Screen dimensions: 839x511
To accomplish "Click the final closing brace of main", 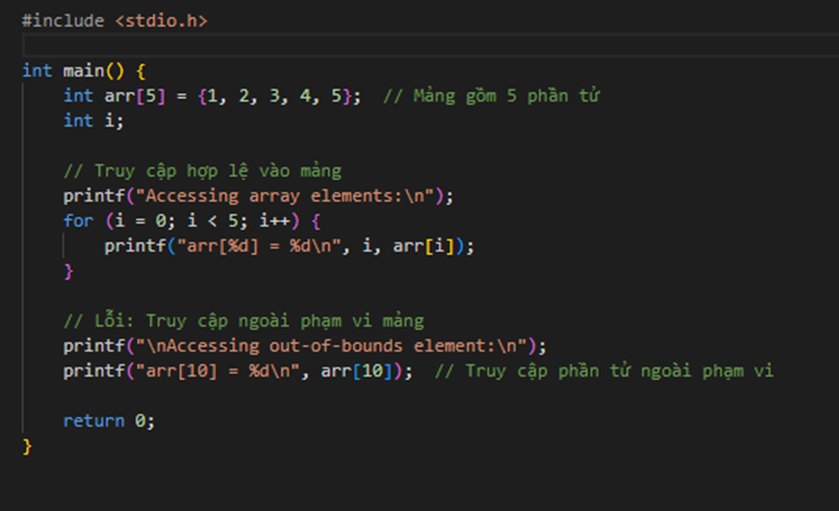I will [x=27, y=446].
